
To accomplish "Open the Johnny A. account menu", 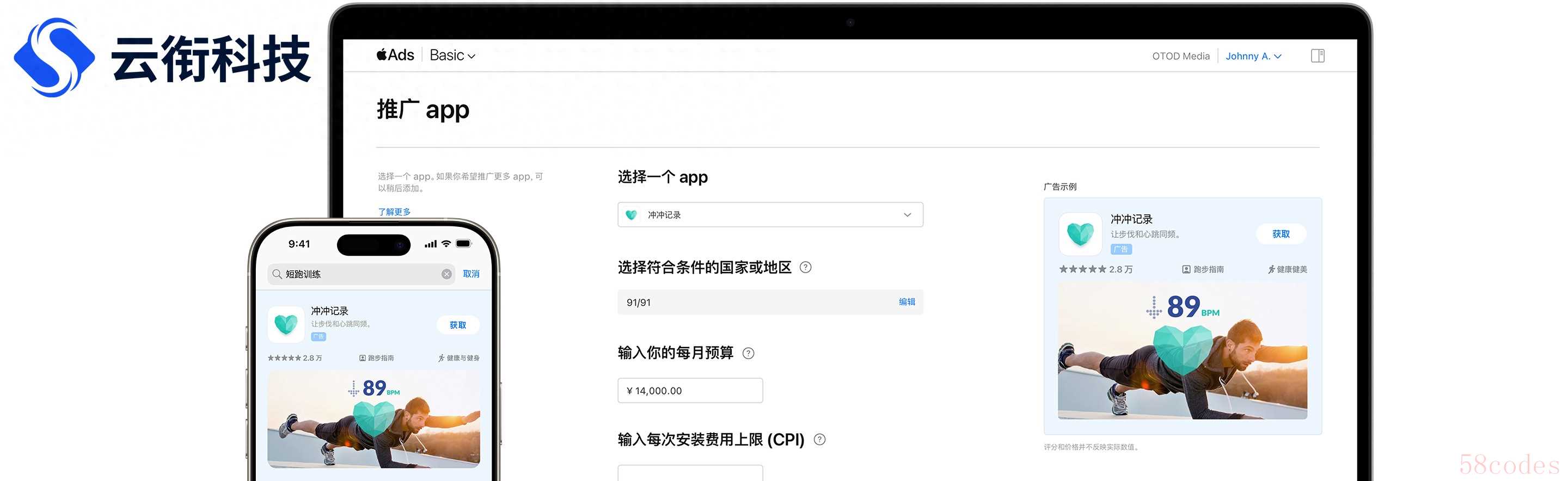I will click(x=1253, y=56).
